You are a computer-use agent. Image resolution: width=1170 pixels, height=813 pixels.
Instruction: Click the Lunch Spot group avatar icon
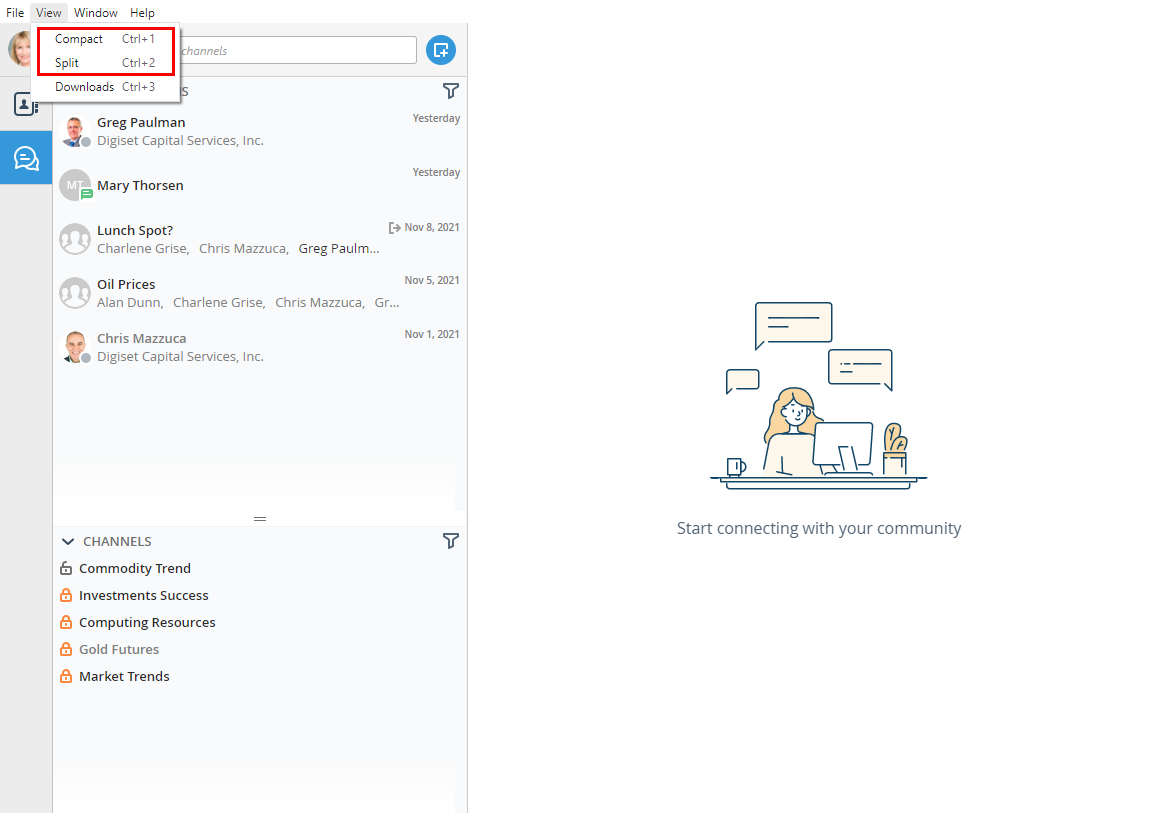(75, 239)
